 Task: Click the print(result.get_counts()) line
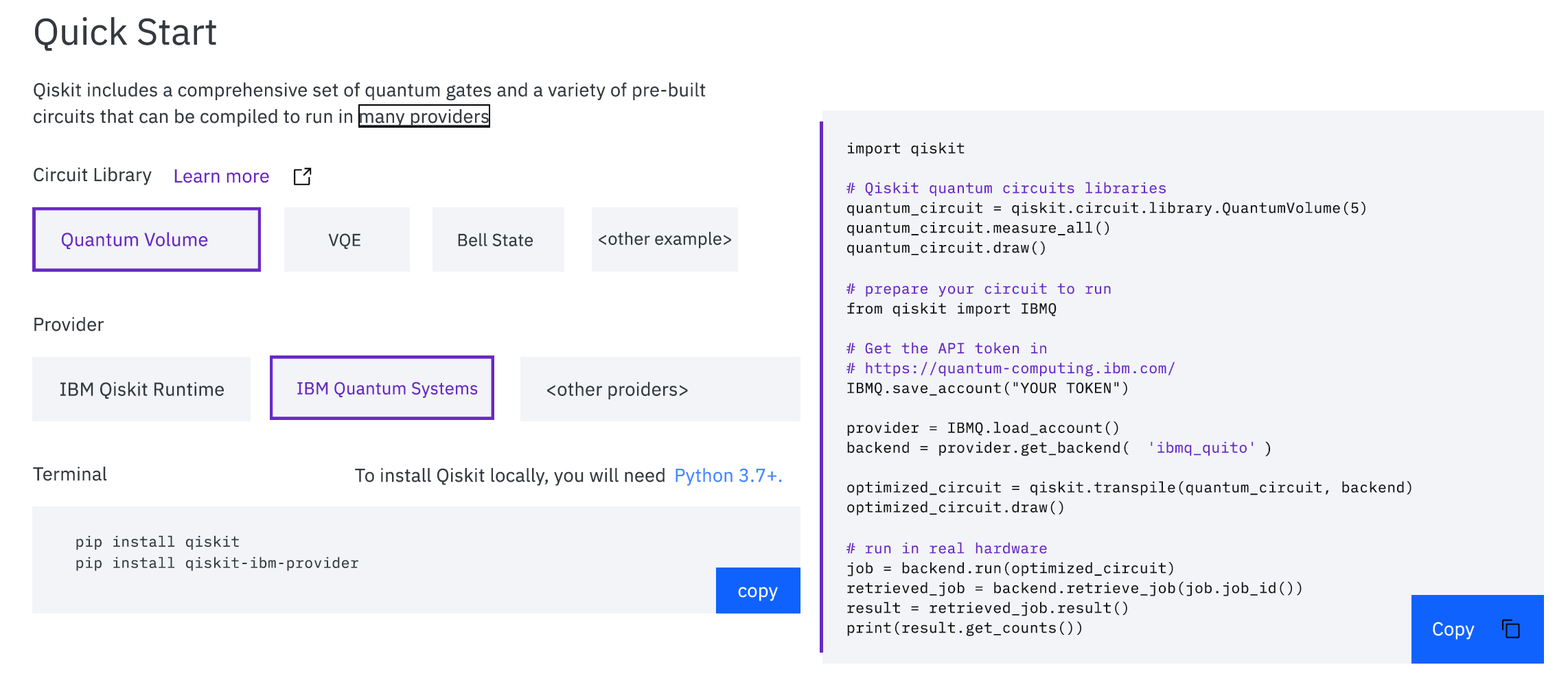965,628
